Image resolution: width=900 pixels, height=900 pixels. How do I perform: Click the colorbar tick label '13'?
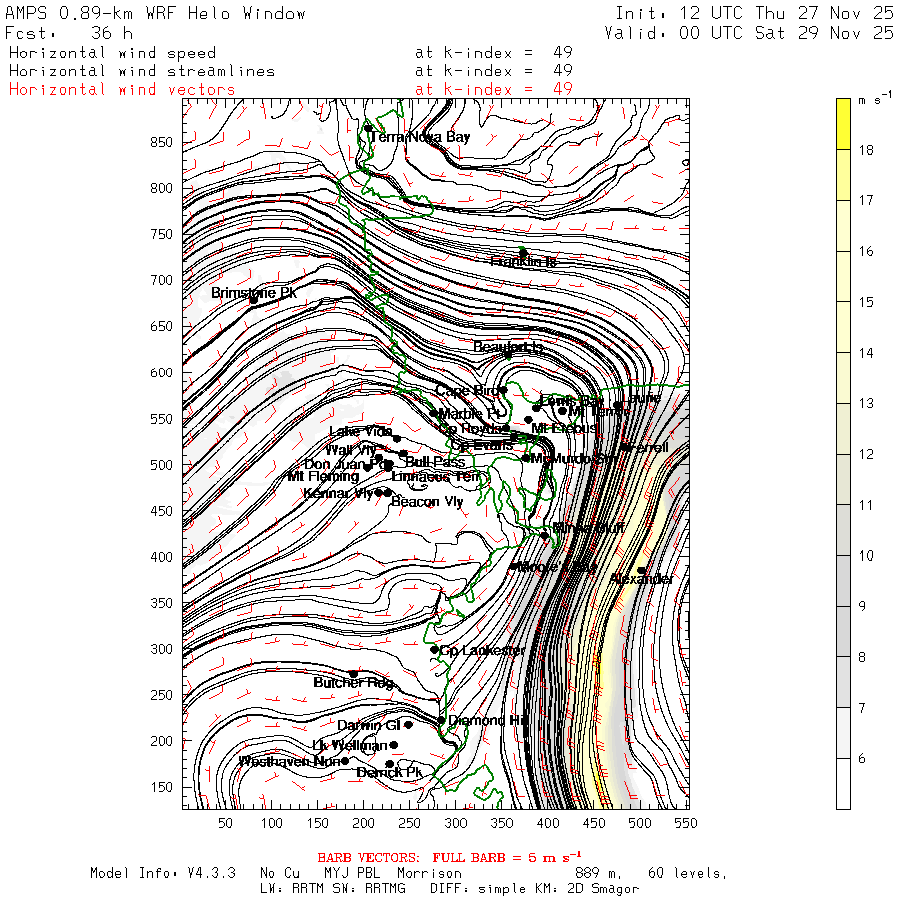click(866, 404)
